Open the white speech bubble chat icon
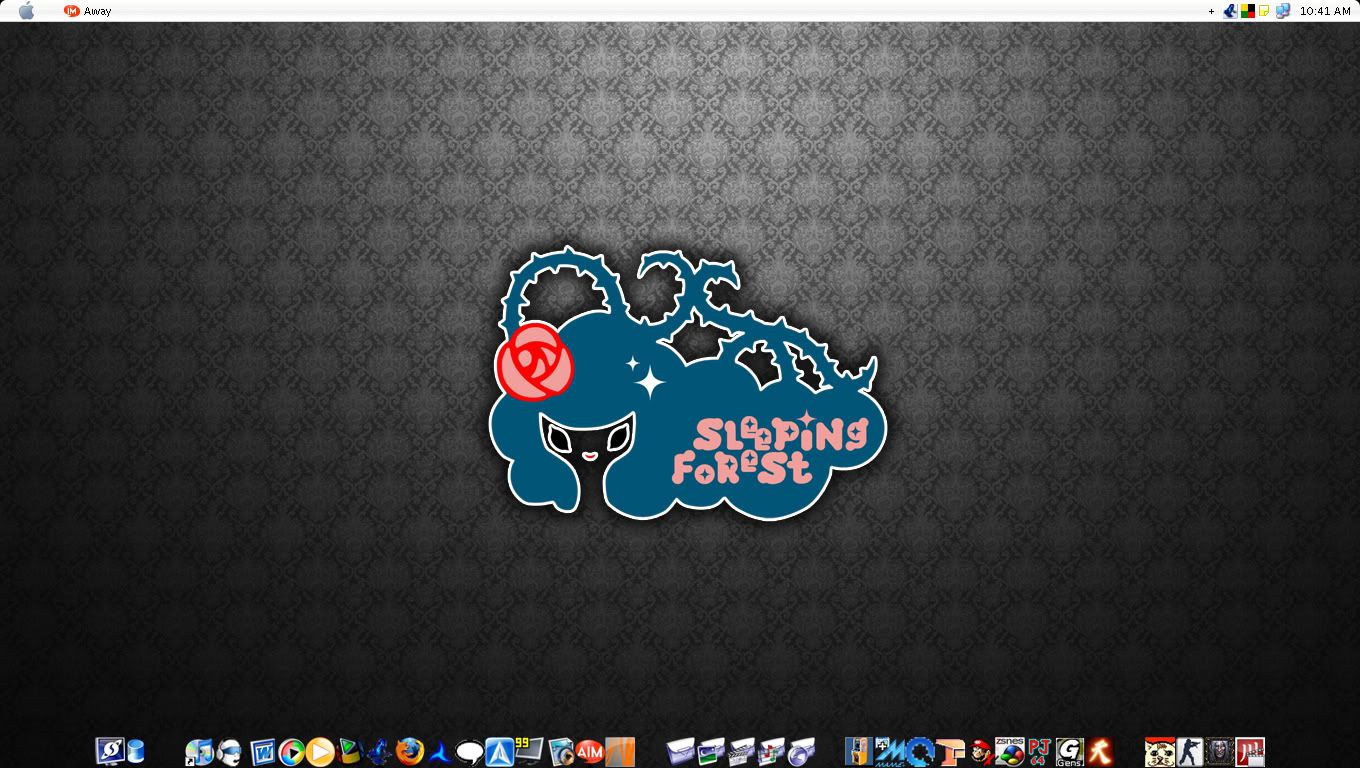The width and height of the screenshot is (1360, 768). pos(469,751)
